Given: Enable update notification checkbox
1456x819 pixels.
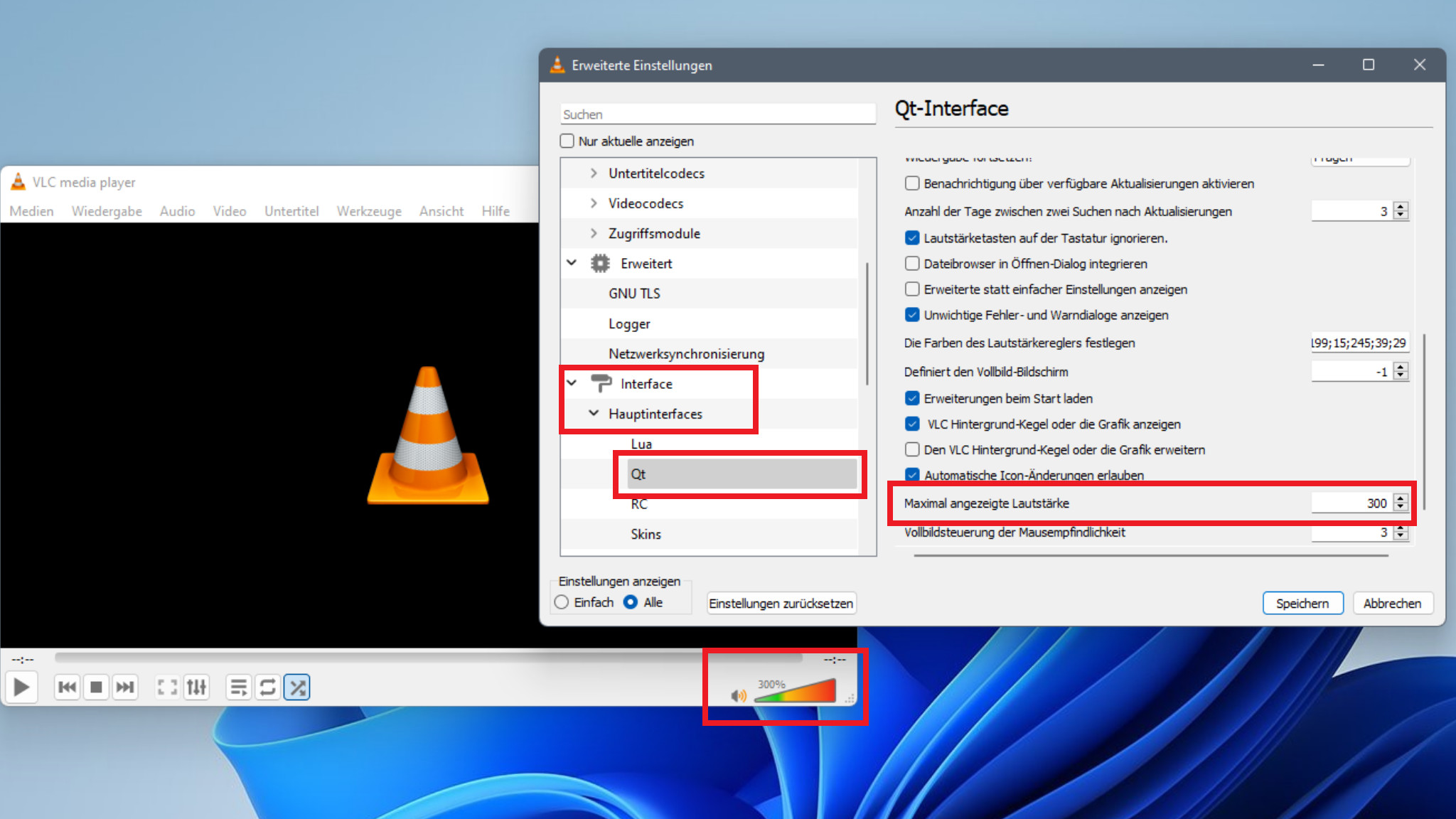Looking at the screenshot, I should coord(912,183).
